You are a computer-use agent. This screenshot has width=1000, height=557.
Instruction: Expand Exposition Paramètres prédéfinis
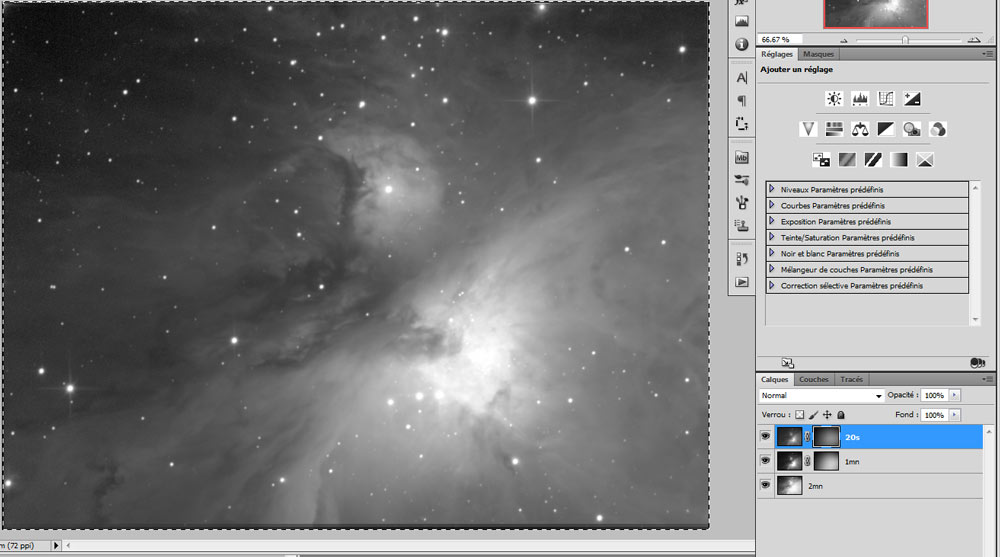coord(772,221)
